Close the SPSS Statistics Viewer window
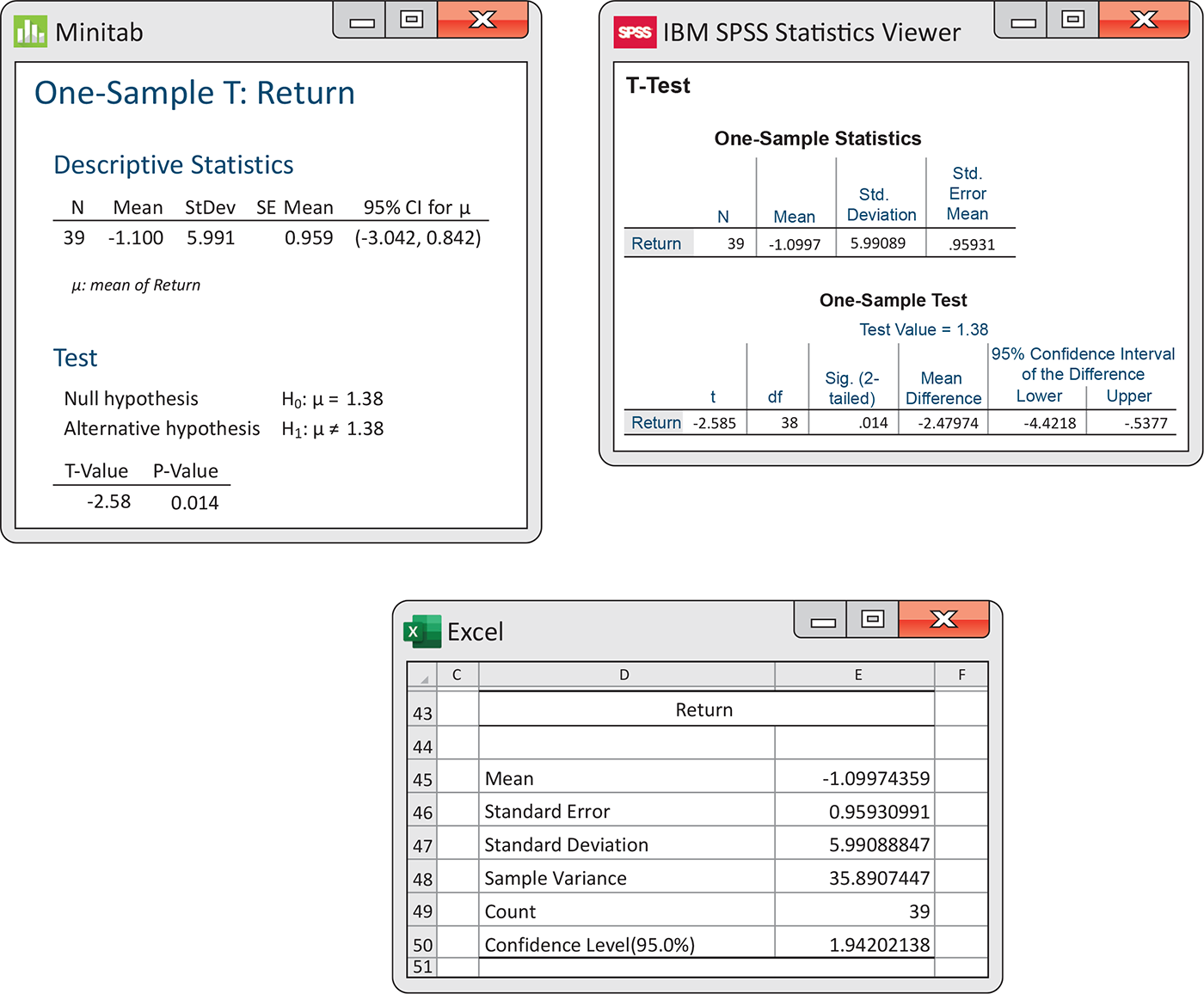 (1144, 20)
